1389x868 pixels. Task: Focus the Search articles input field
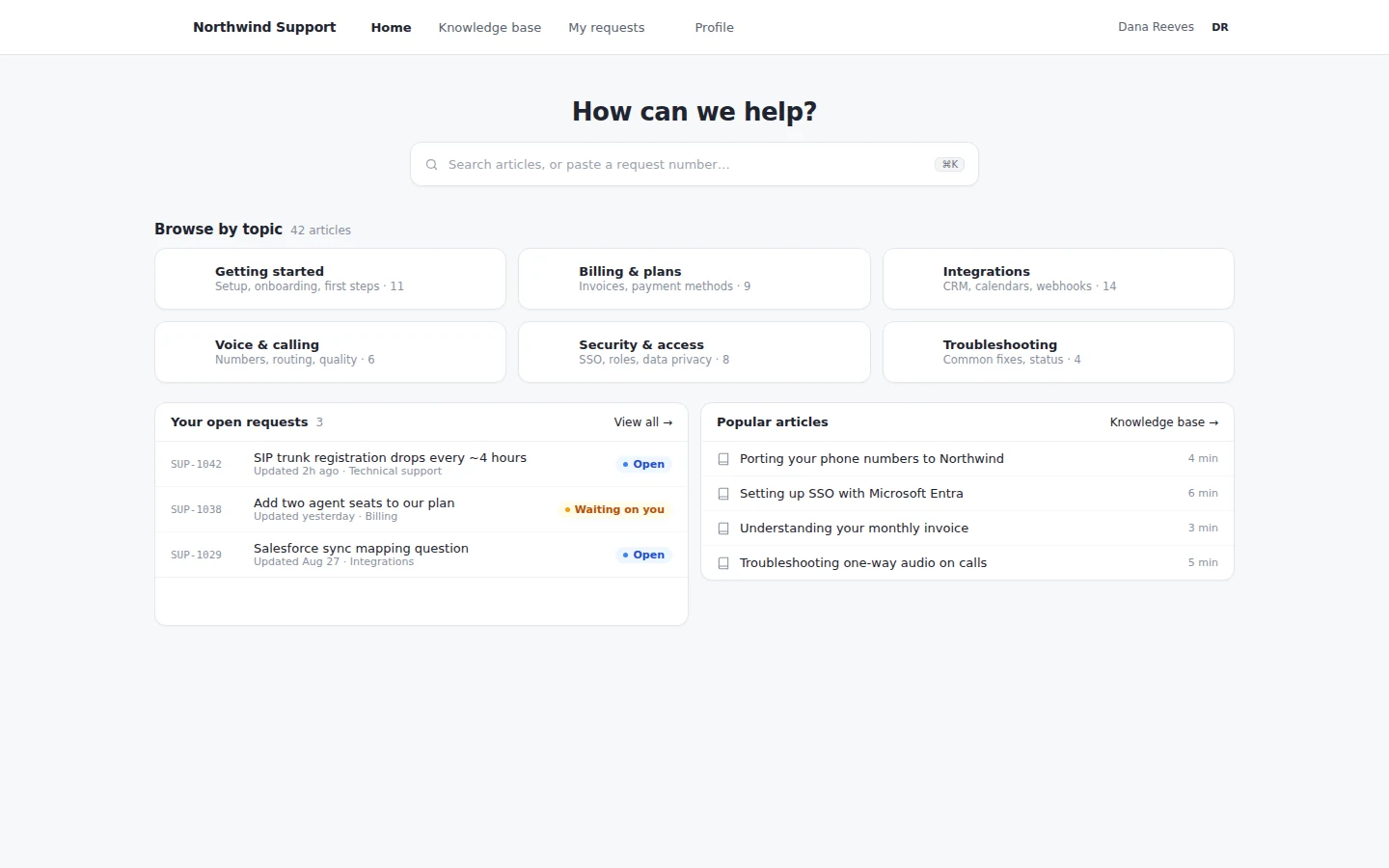coord(694,164)
